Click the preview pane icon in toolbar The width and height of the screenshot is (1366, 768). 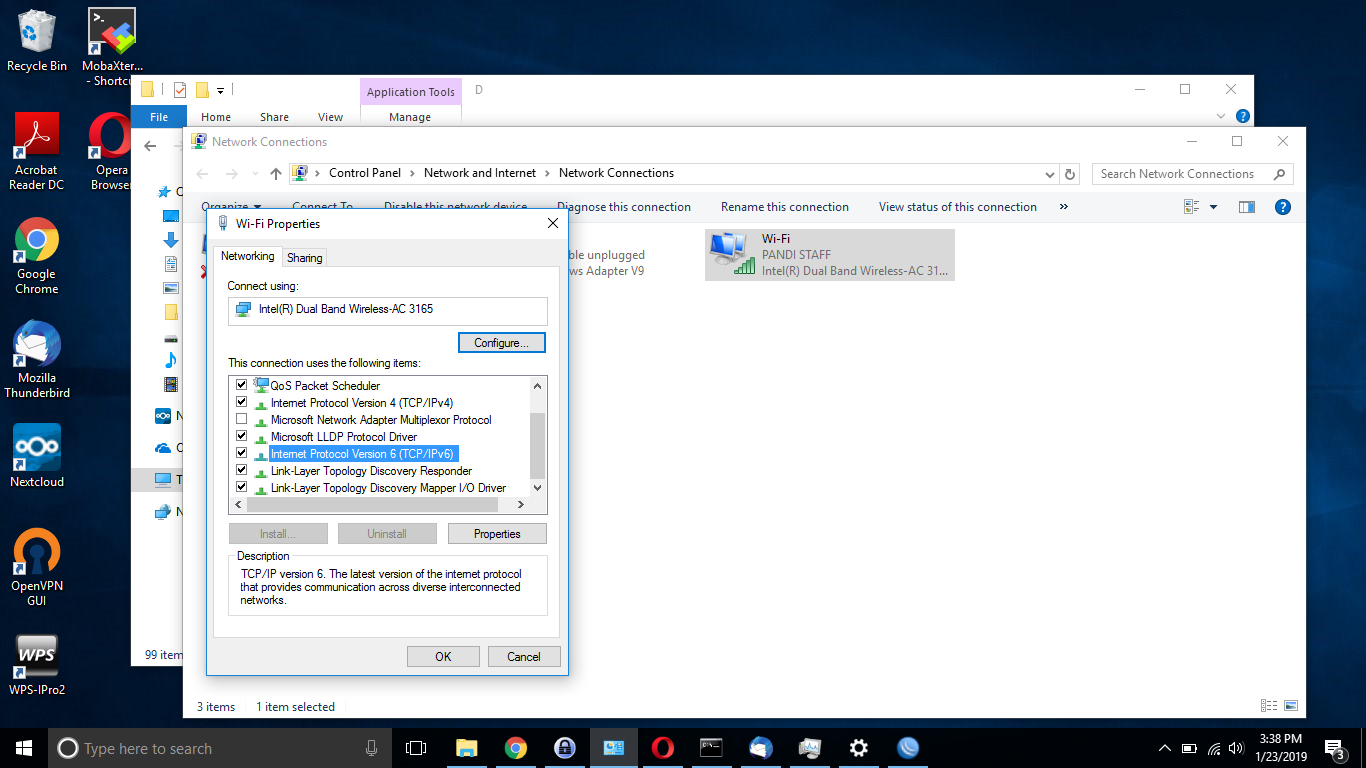coord(1246,207)
